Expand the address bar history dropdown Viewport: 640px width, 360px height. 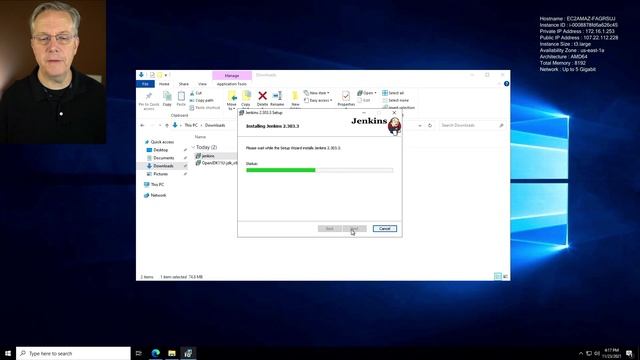click(x=420, y=125)
